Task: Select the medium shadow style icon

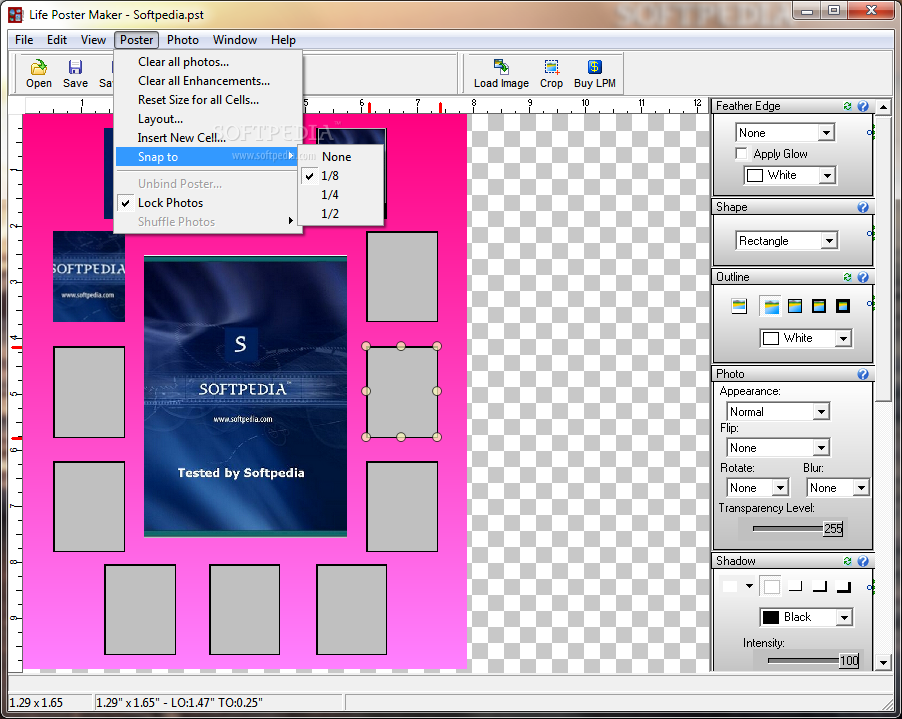Action: (x=820, y=587)
